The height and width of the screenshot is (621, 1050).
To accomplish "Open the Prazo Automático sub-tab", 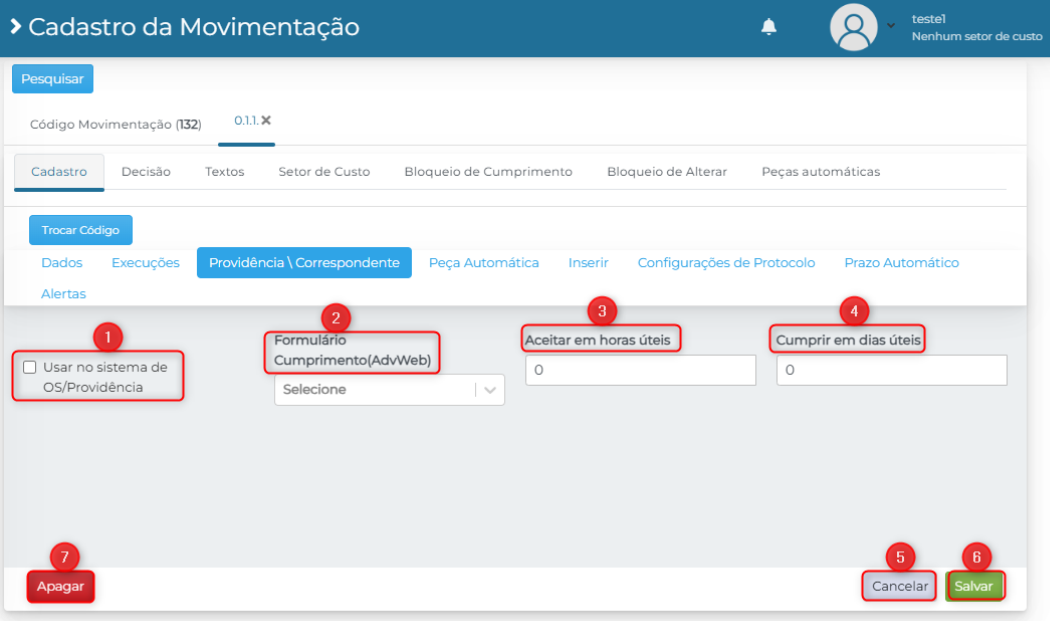I will pos(901,263).
